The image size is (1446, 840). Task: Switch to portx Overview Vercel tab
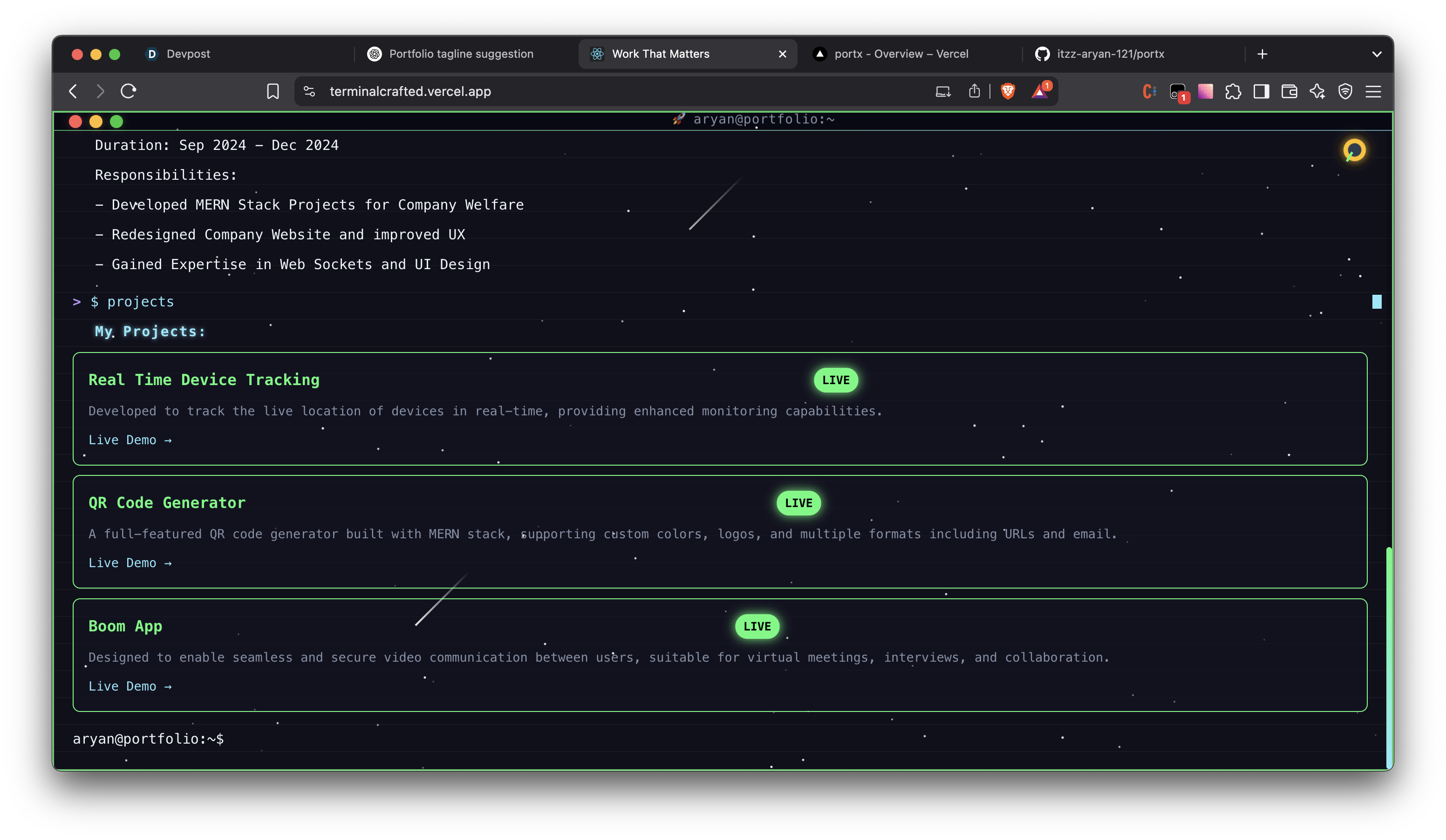pyautogui.click(x=901, y=54)
